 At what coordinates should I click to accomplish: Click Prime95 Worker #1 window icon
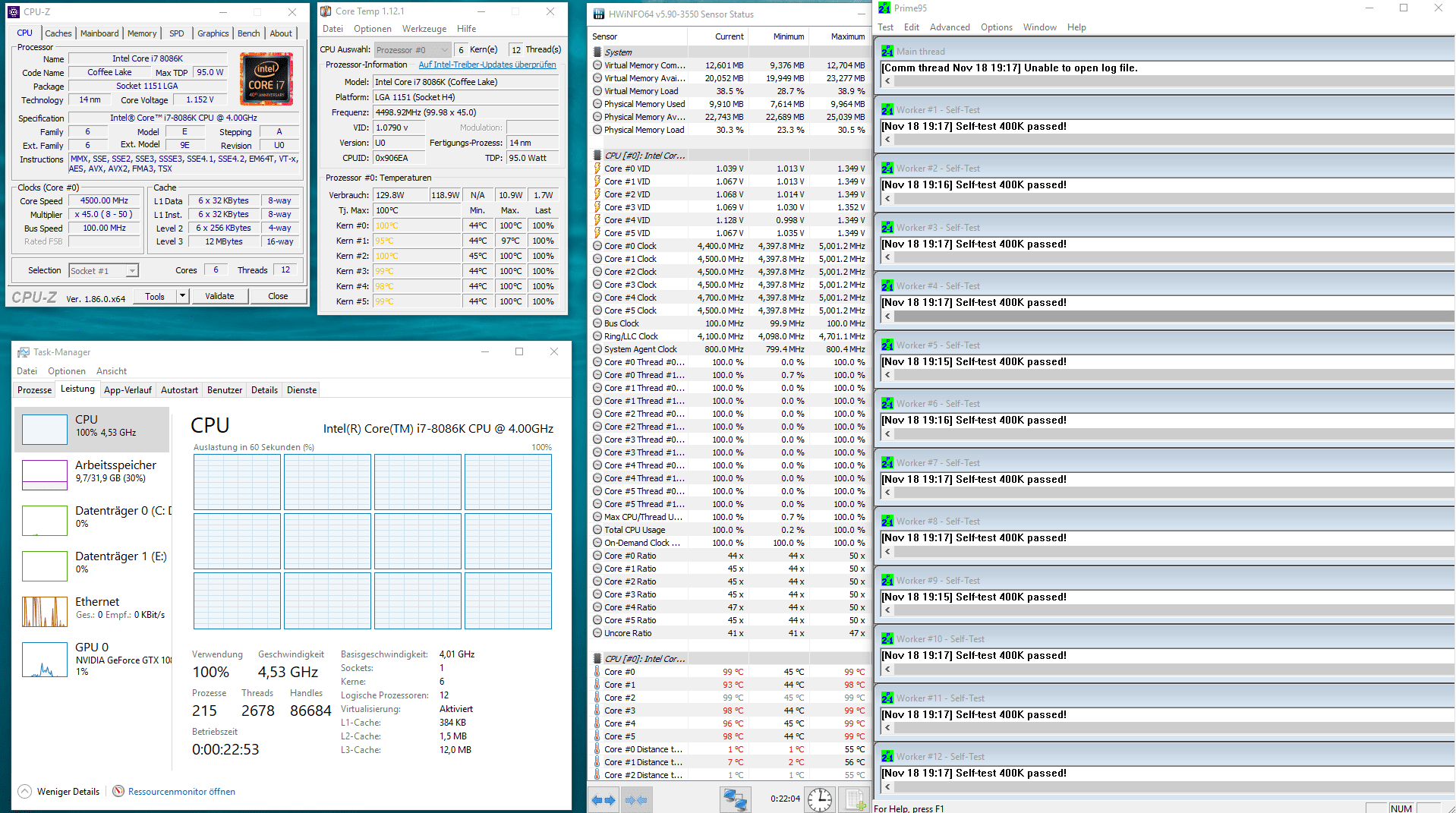[887, 109]
